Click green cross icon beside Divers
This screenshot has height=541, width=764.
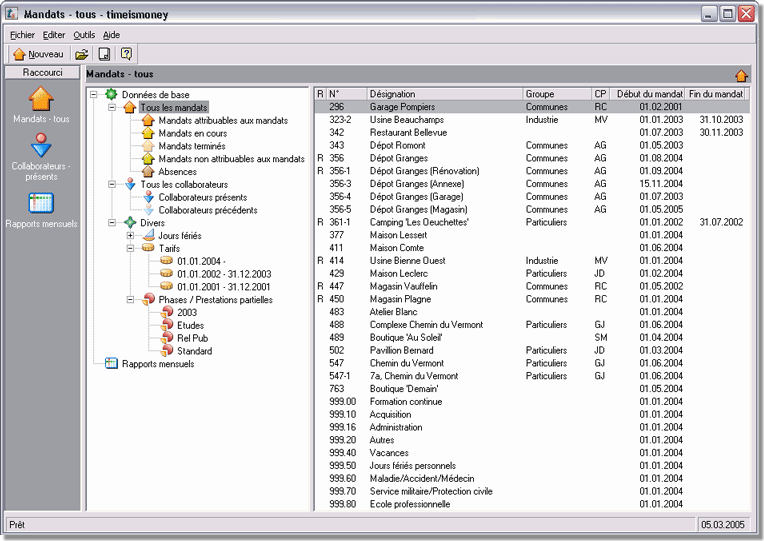(x=130, y=222)
